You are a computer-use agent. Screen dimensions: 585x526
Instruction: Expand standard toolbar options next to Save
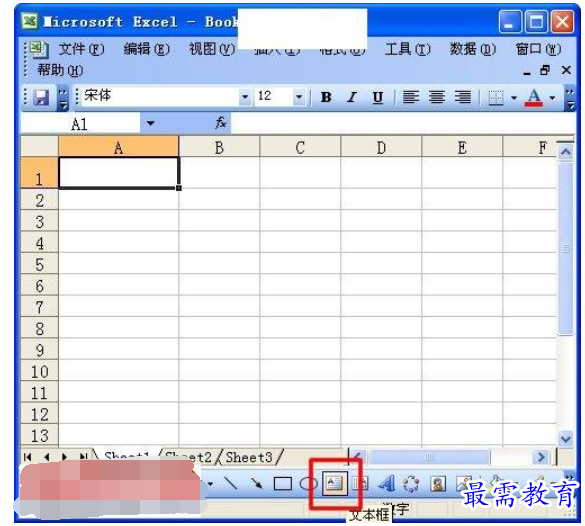point(63,99)
